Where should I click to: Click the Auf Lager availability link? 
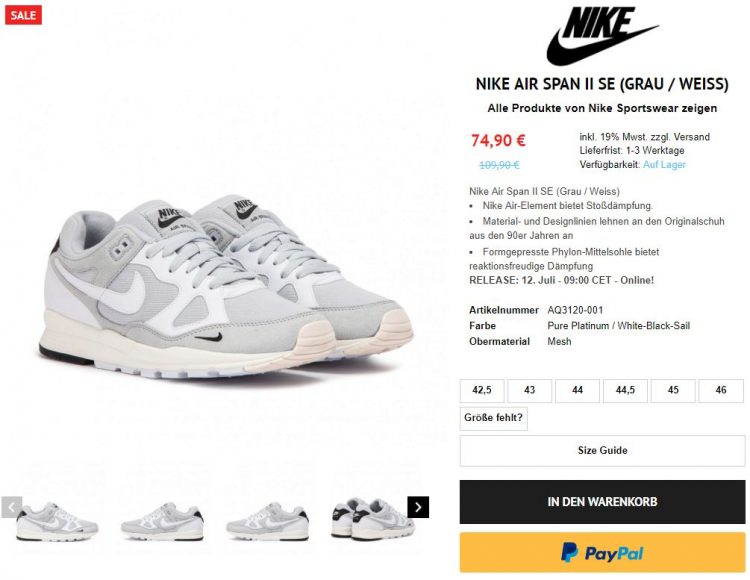point(664,164)
